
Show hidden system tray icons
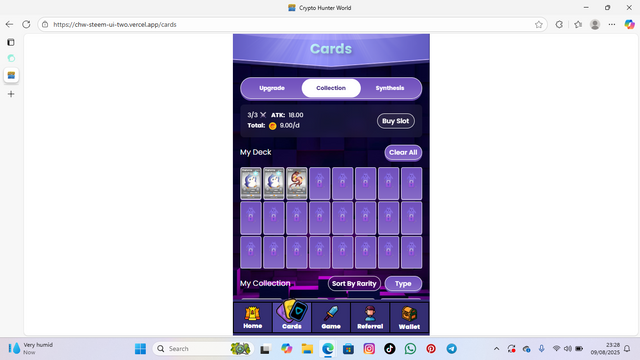point(496,349)
